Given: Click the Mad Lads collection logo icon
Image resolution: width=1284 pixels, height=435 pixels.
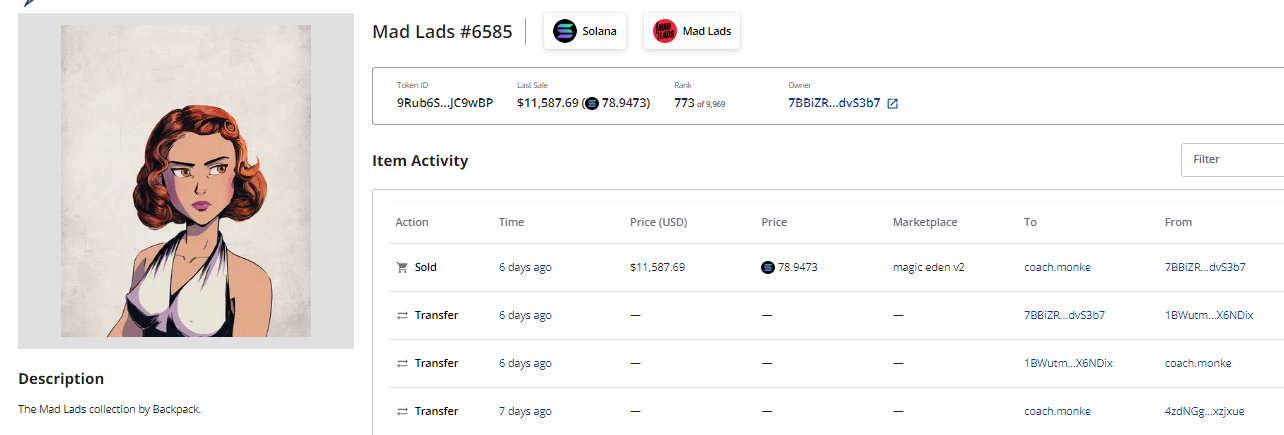Looking at the screenshot, I should 665,31.
